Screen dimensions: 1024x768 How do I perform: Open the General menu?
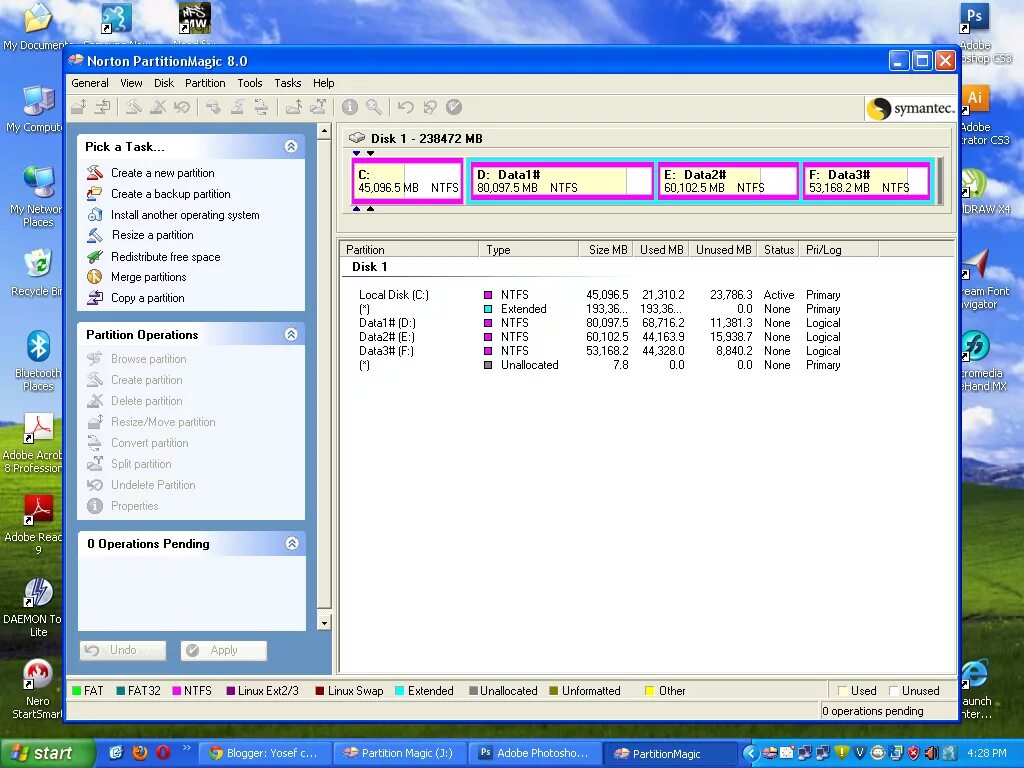click(90, 83)
